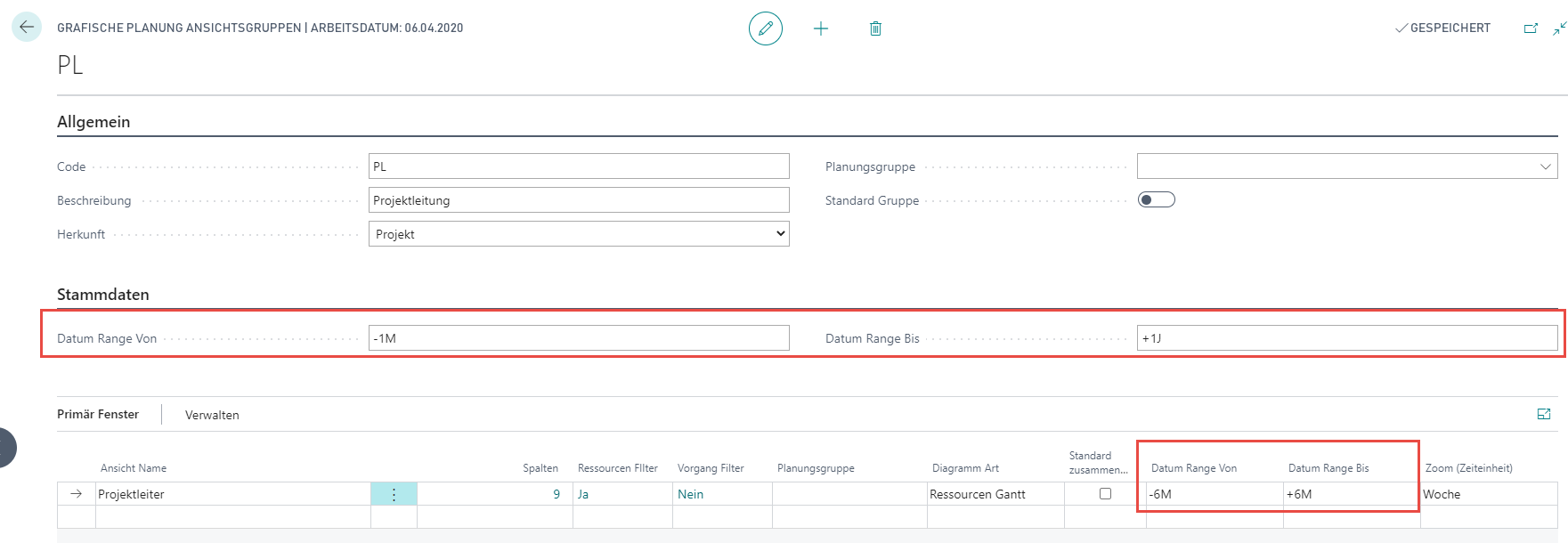Image resolution: width=1568 pixels, height=543 pixels.
Task: Click the Ressourcen Filter column header
Action: click(x=618, y=468)
